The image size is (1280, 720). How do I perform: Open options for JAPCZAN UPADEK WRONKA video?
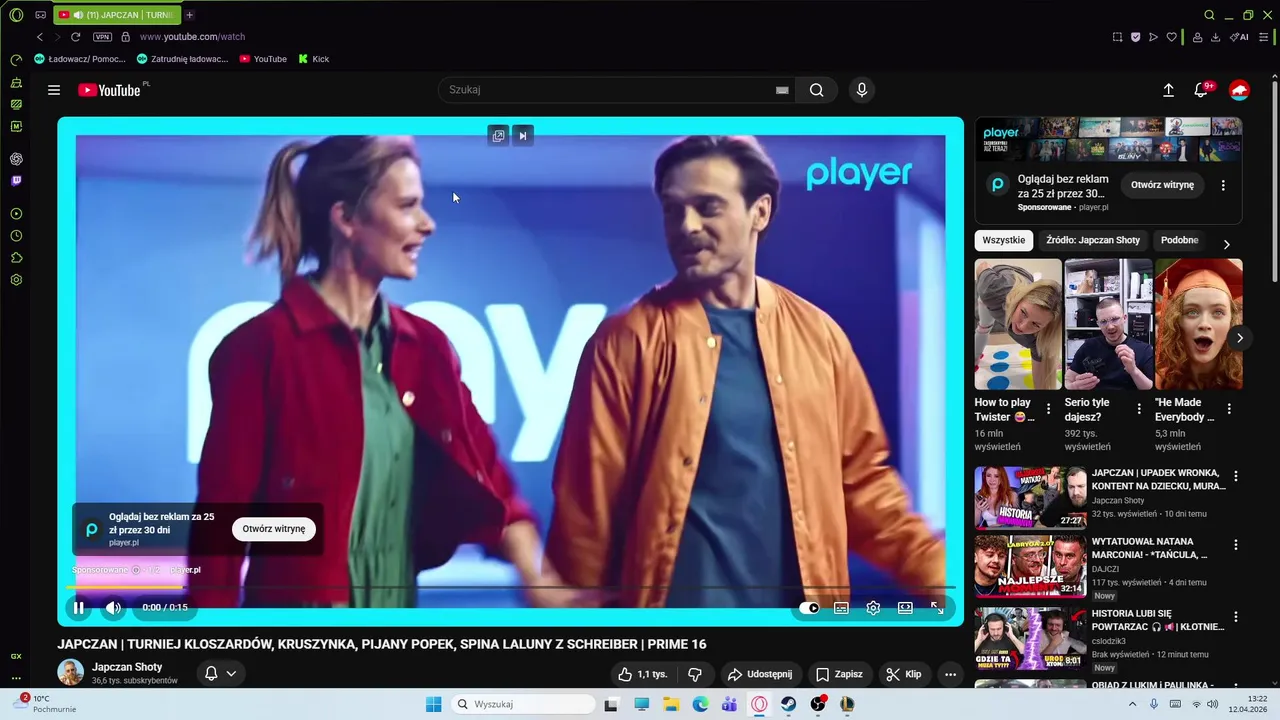pyautogui.click(x=1236, y=477)
